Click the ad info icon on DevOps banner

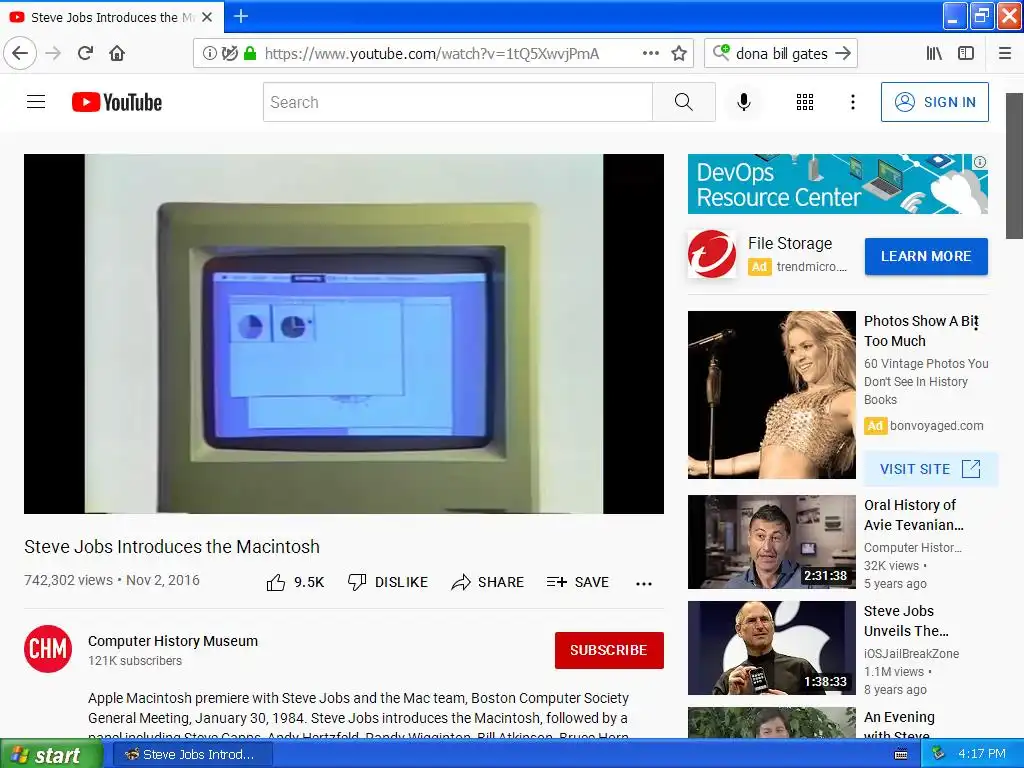tap(980, 162)
